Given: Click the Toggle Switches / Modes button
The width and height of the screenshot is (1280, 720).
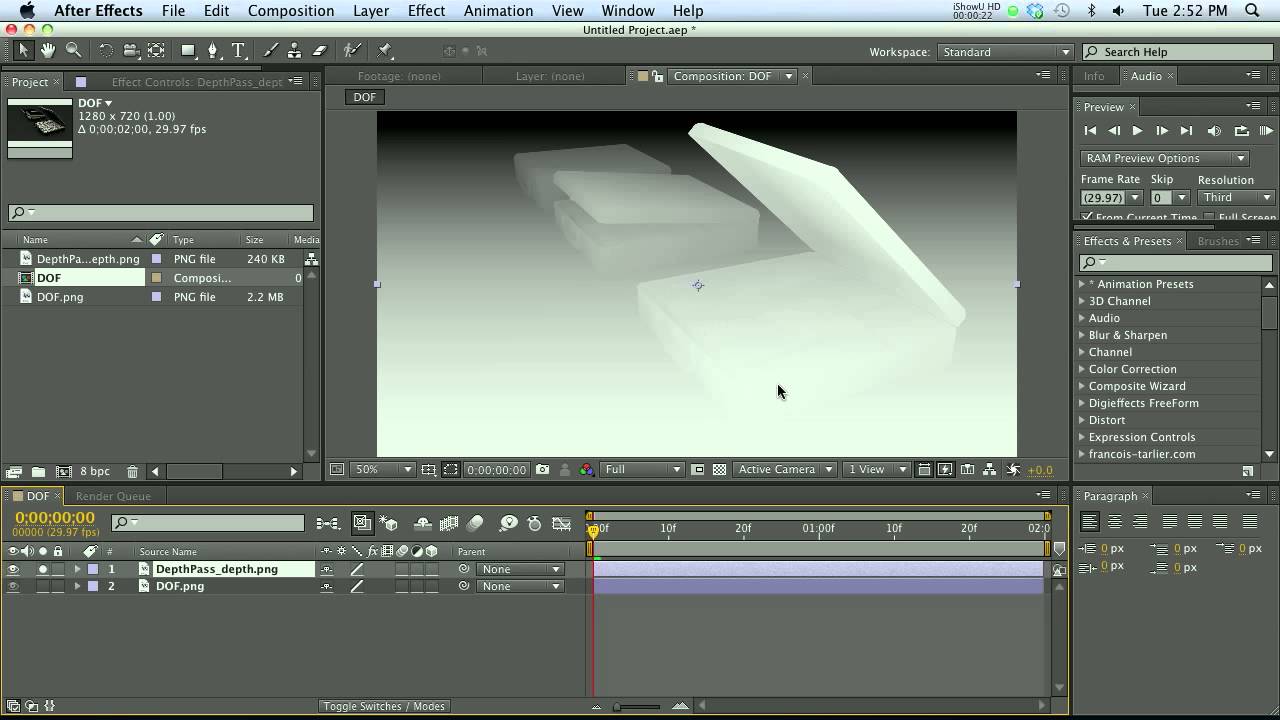Looking at the screenshot, I should (x=384, y=706).
